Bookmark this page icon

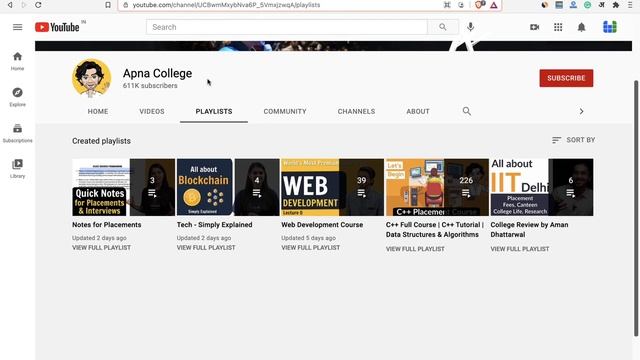click(108, 5)
